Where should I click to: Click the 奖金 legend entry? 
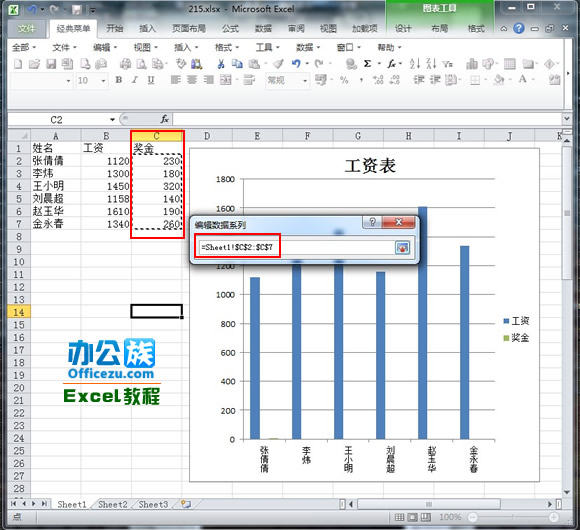point(516,338)
